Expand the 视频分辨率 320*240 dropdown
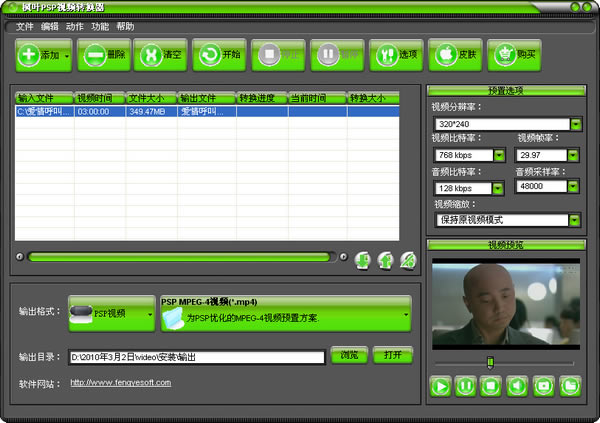Viewport: 600px width, 423px height. click(x=575, y=125)
